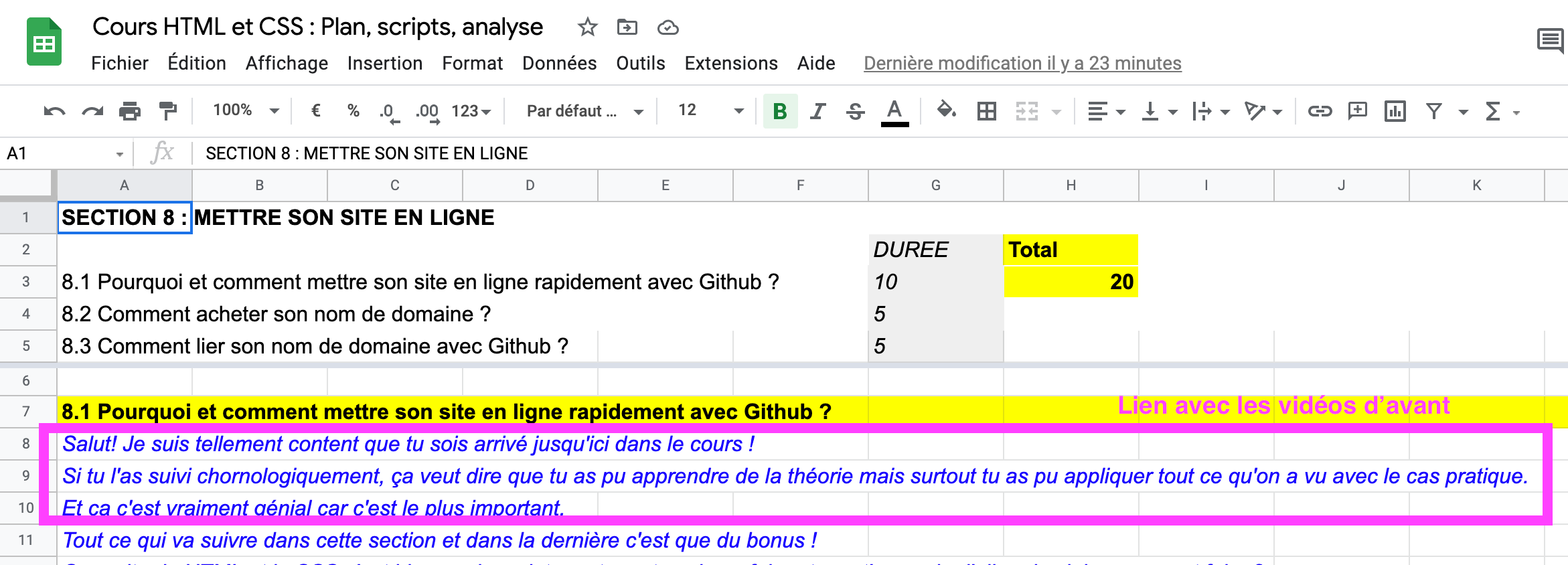
Task: Open text wrapping dropdown
Action: pyautogui.click(x=1210, y=111)
